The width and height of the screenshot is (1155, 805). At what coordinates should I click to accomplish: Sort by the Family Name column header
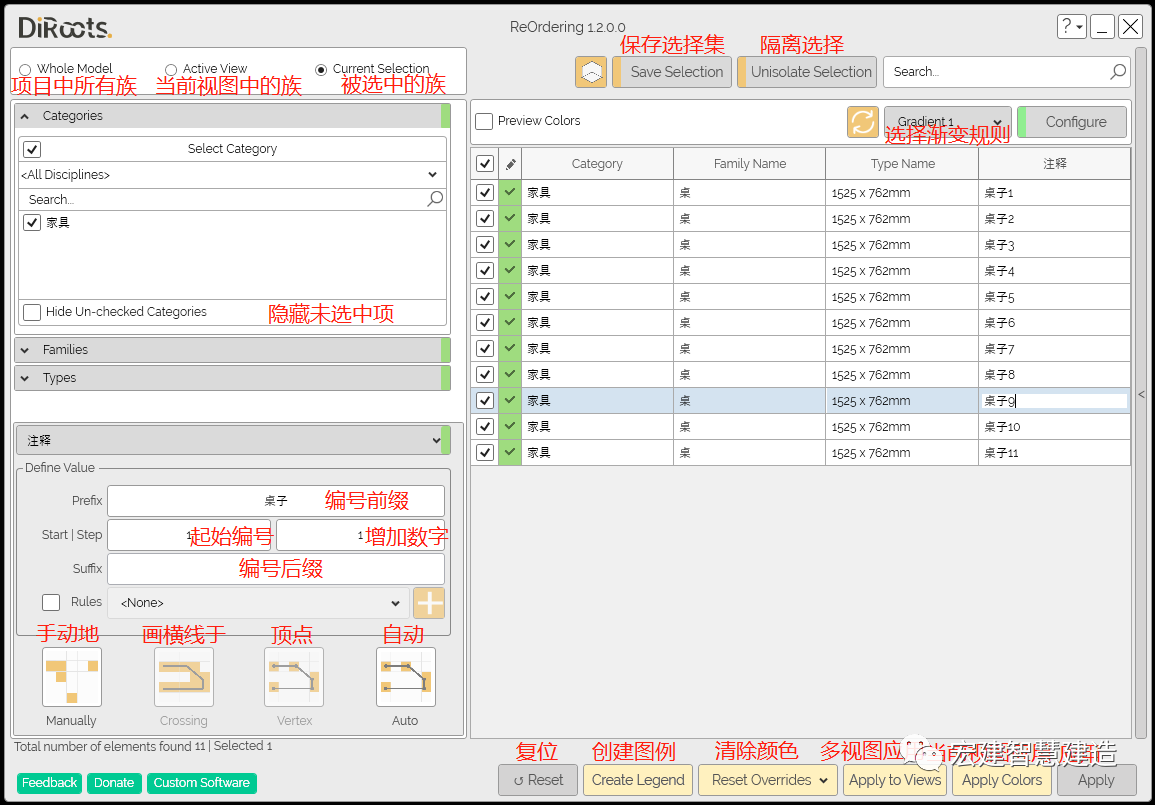tap(750, 164)
